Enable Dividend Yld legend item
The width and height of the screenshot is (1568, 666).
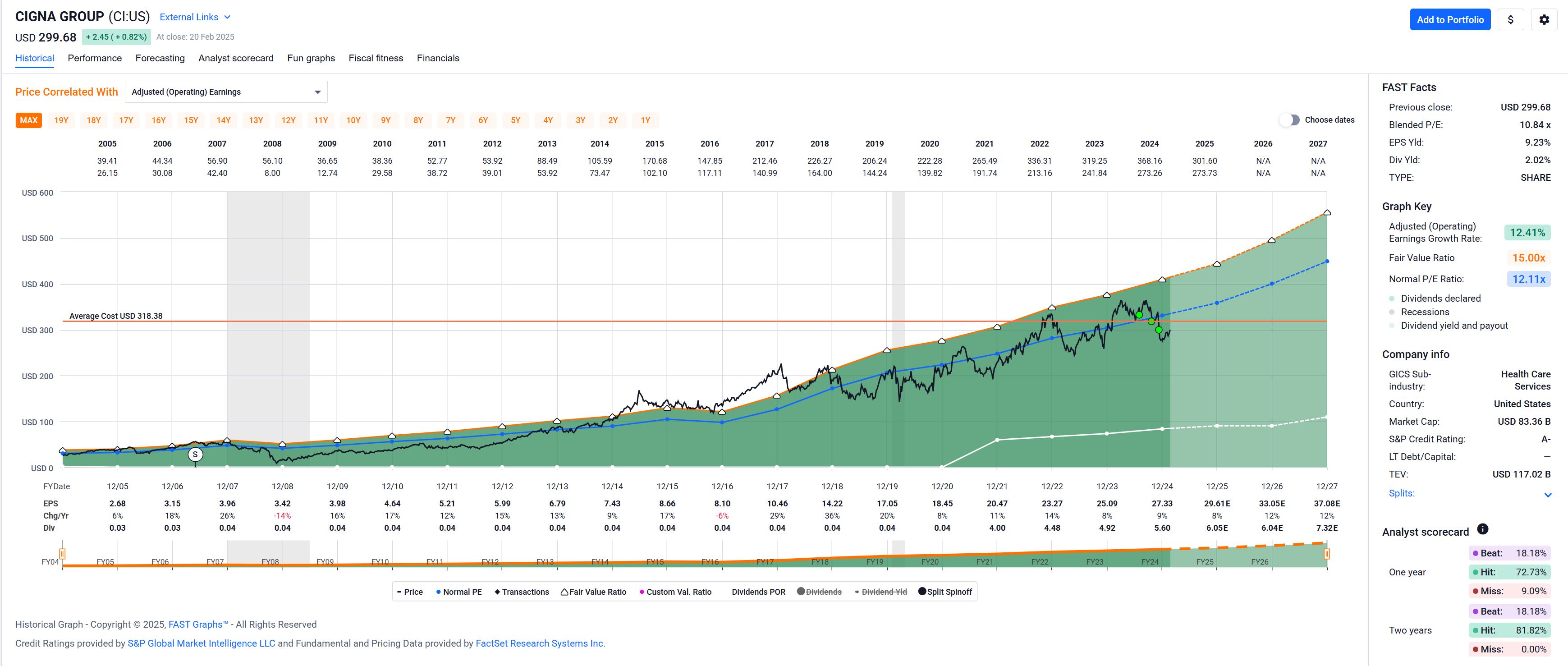[x=880, y=592]
